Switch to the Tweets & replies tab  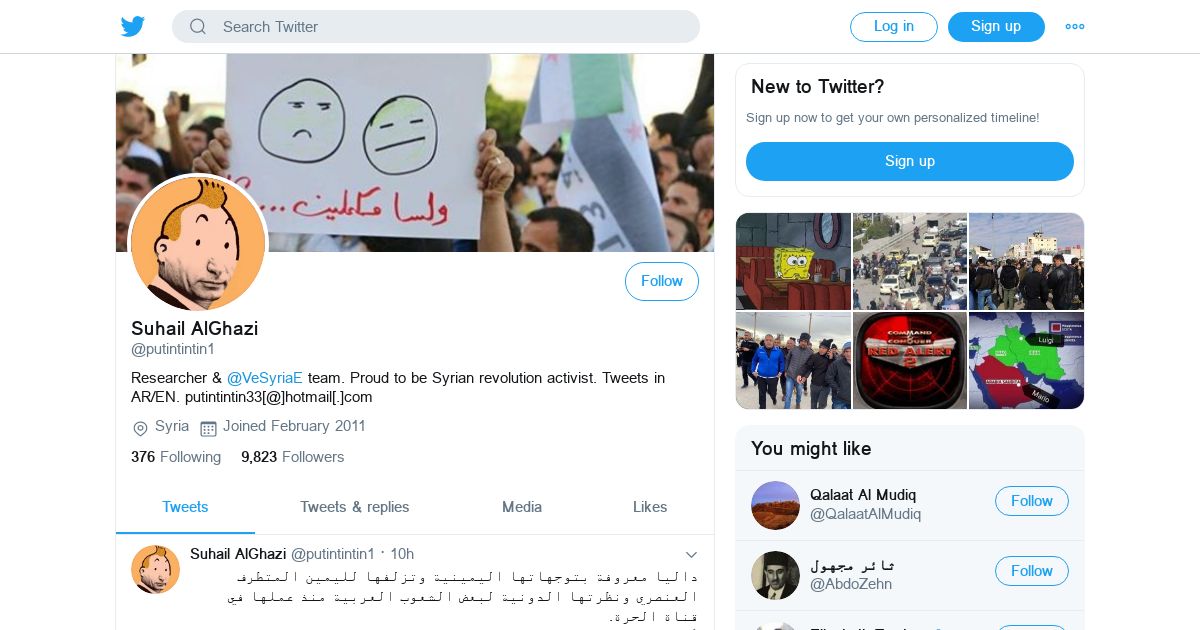(x=355, y=507)
